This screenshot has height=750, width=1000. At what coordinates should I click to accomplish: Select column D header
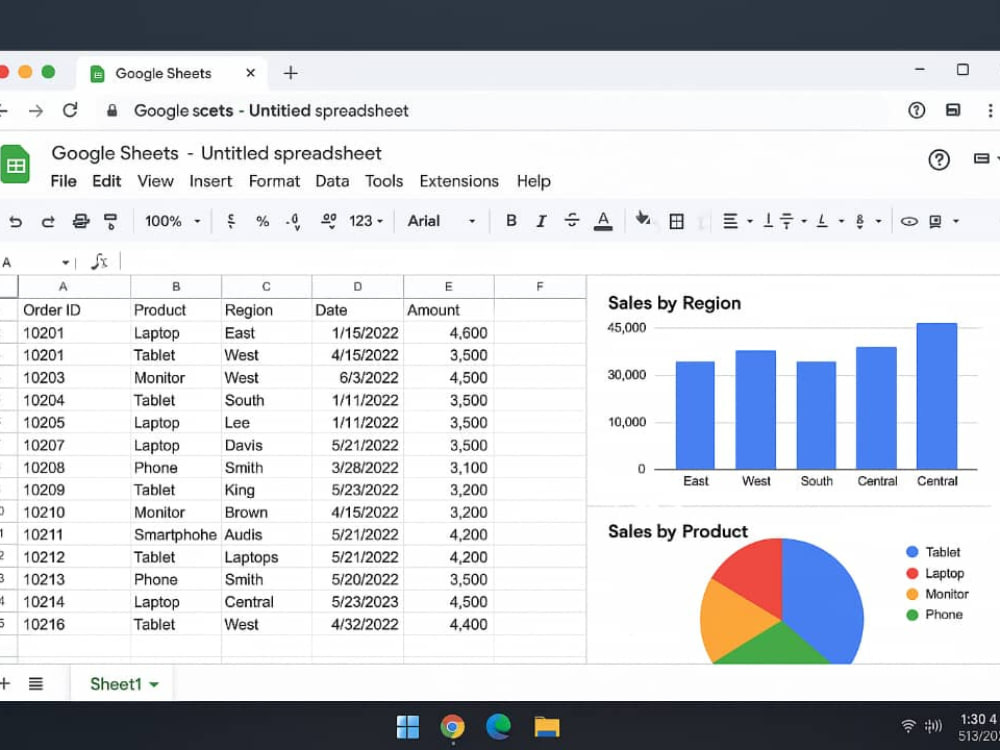(x=358, y=286)
